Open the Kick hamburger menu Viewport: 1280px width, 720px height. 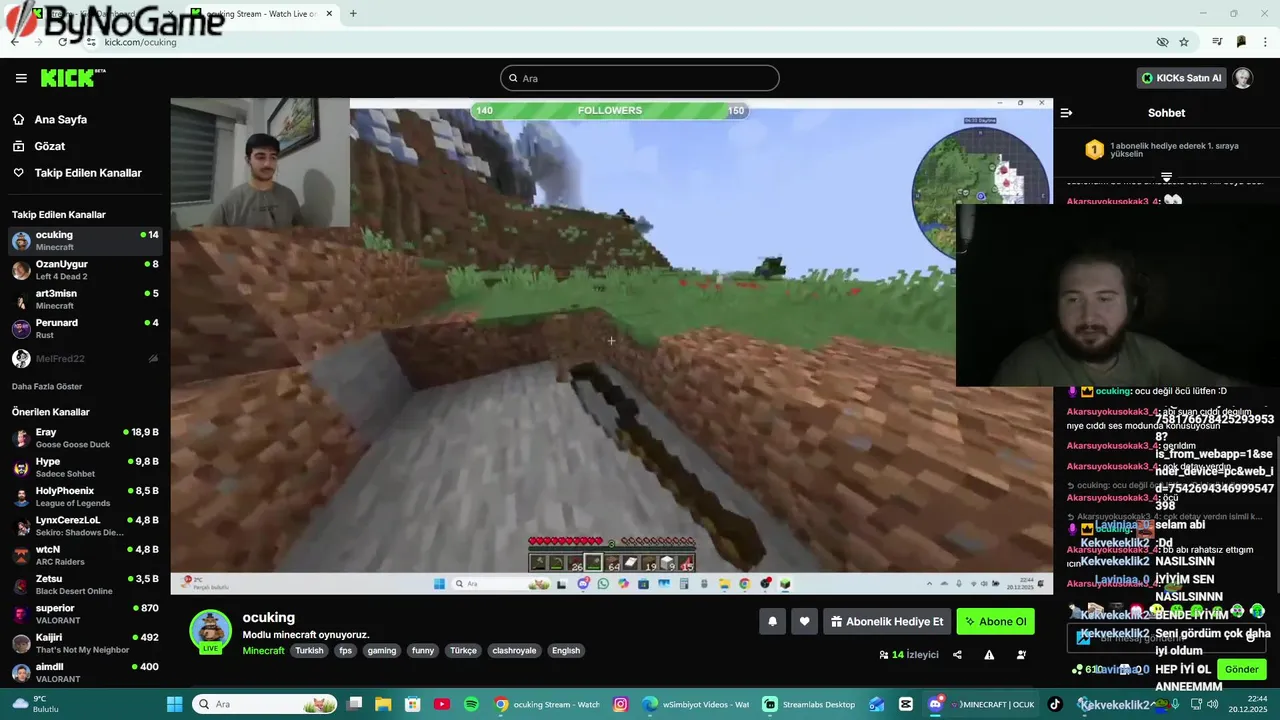(21, 78)
